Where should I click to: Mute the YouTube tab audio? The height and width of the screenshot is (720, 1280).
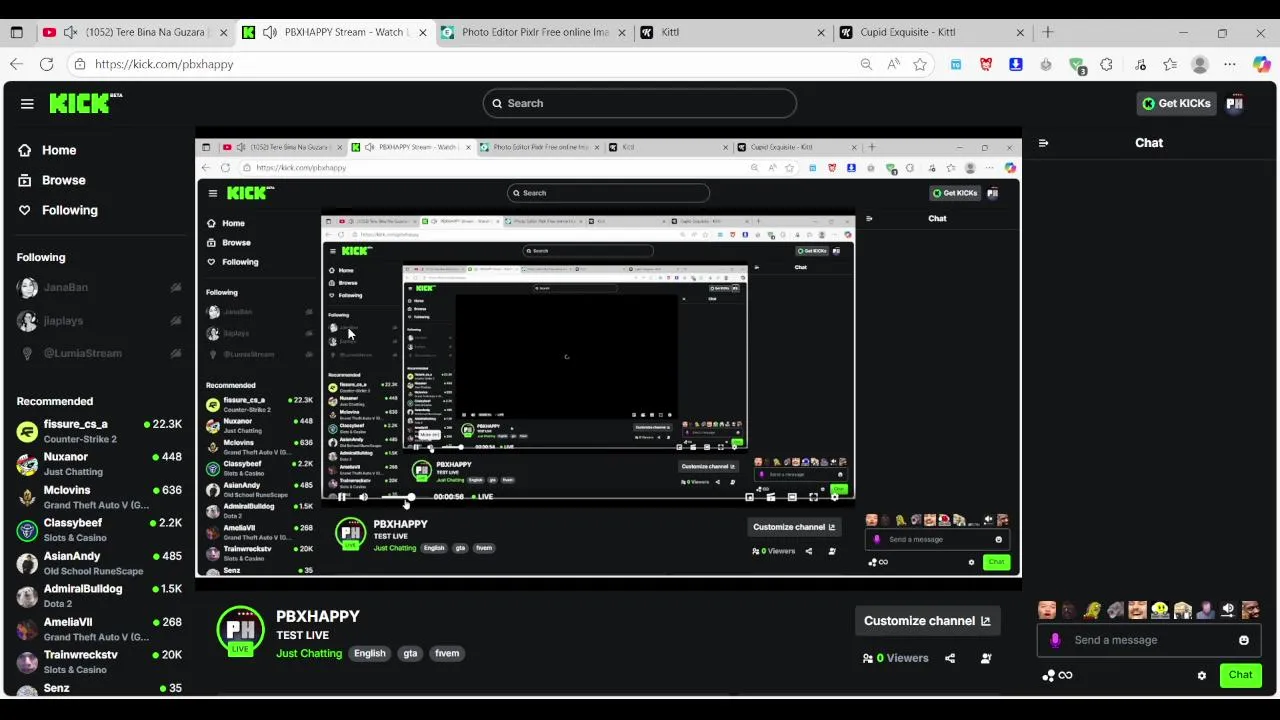[70, 32]
